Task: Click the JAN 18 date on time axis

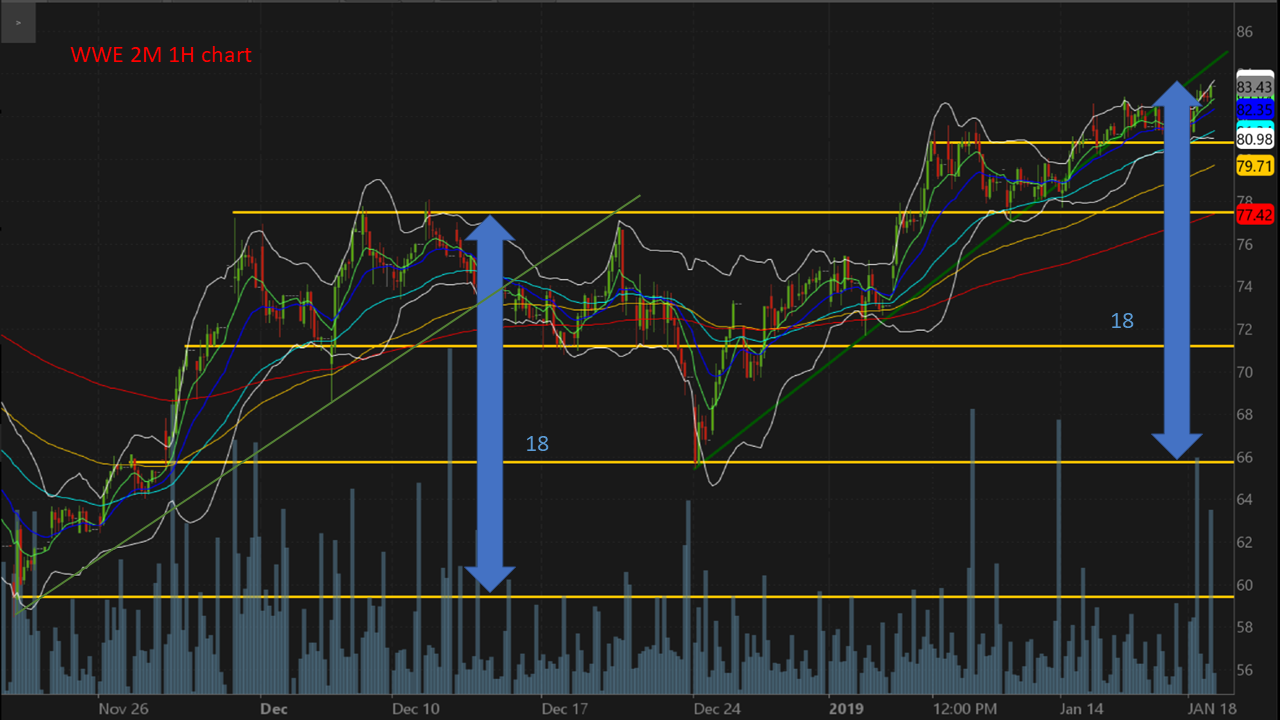Action: 1211,709
